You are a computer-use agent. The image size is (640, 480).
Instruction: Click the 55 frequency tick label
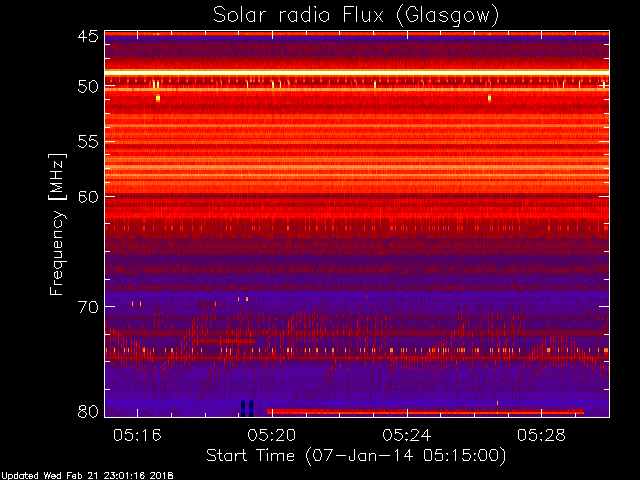88,142
